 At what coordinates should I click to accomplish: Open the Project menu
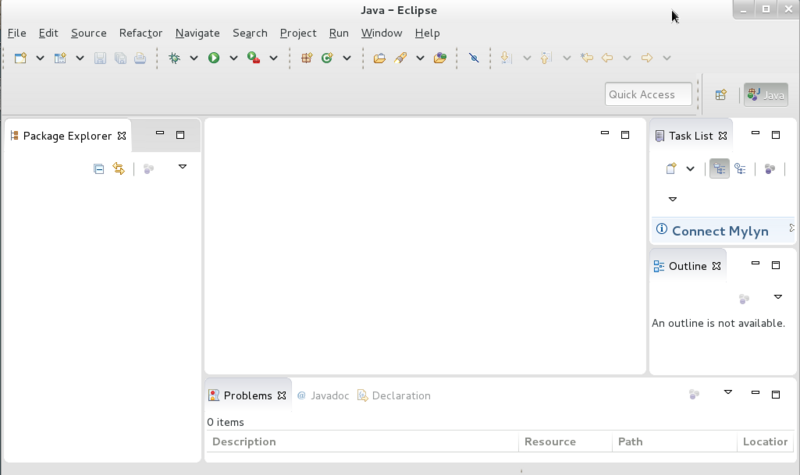(x=298, y=33)
